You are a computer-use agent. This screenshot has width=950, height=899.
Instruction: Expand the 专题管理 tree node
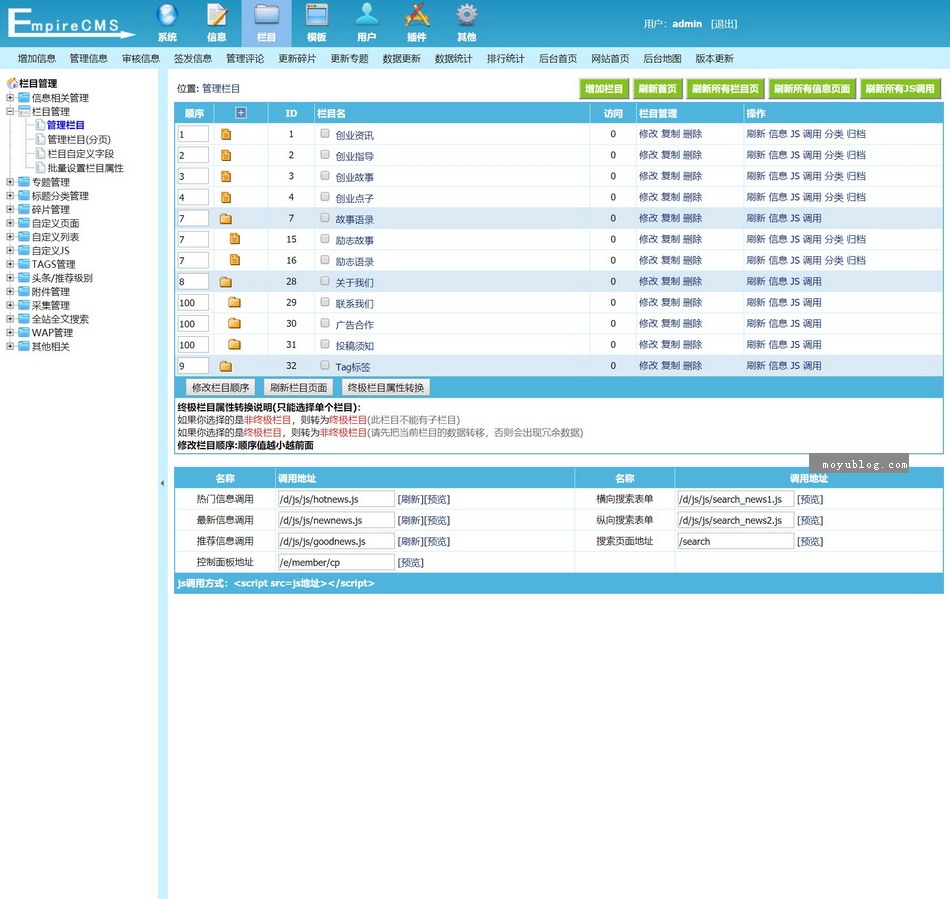pos(10,182)
